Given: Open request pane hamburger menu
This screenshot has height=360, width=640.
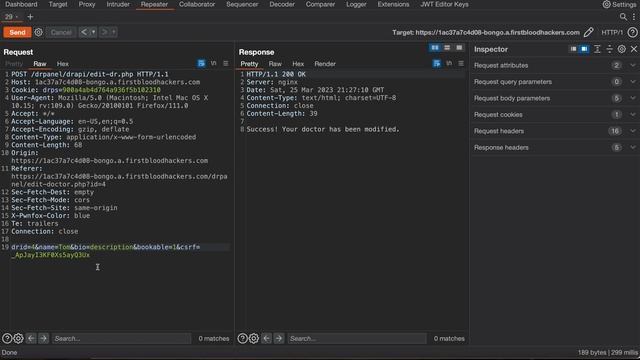Looking at the screenshot, I should pyautogui.click(x=226, y=64).
